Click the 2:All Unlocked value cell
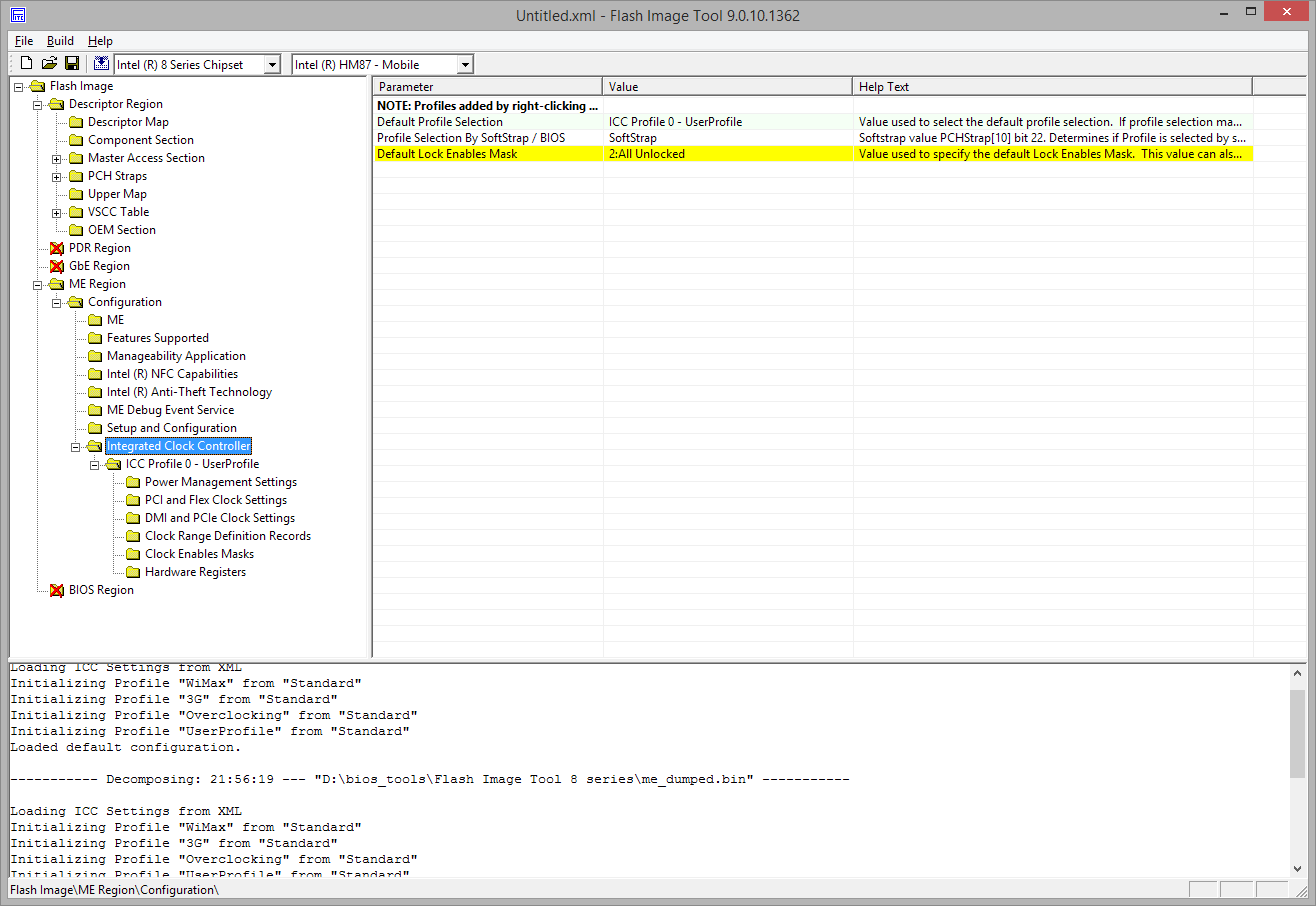Screen dimensions: 1316x906 coord(728,154)
